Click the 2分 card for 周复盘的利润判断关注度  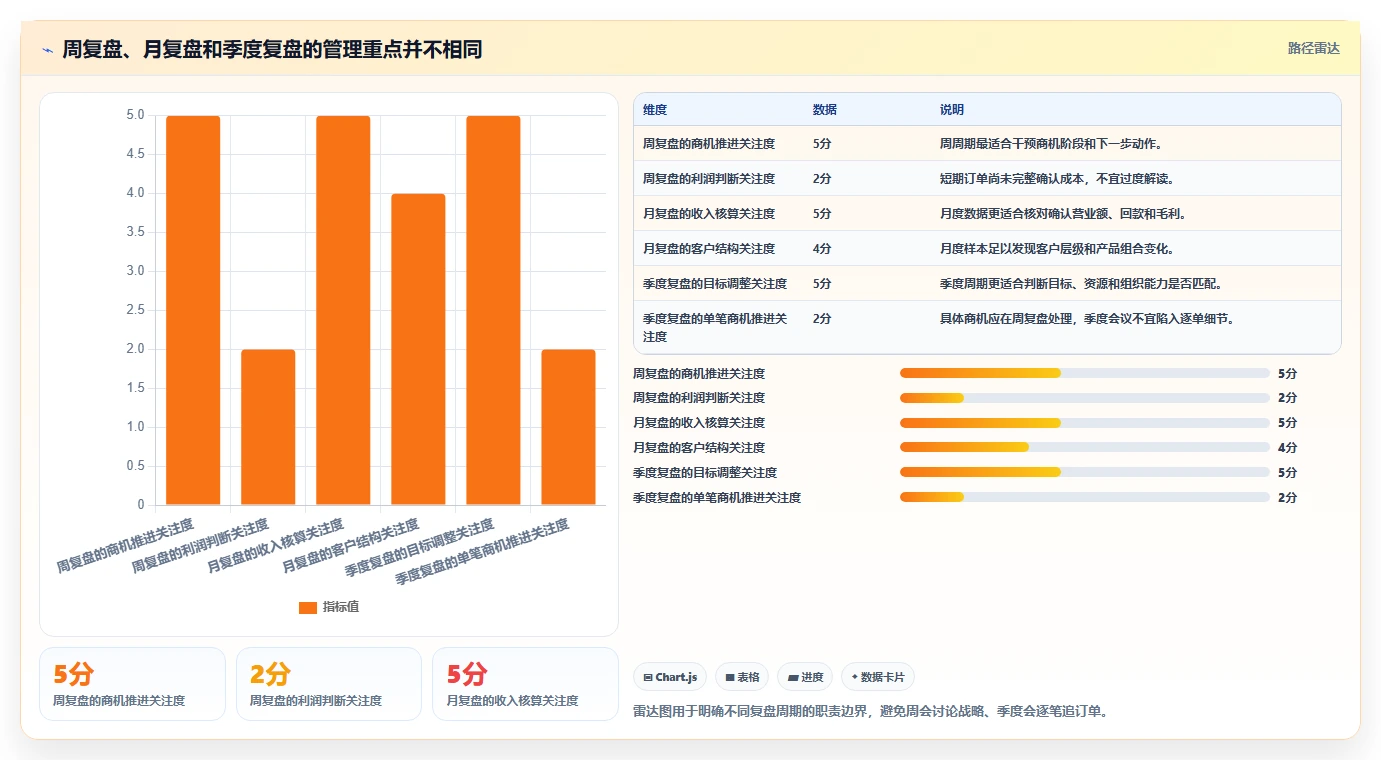[x=329, y=684]
